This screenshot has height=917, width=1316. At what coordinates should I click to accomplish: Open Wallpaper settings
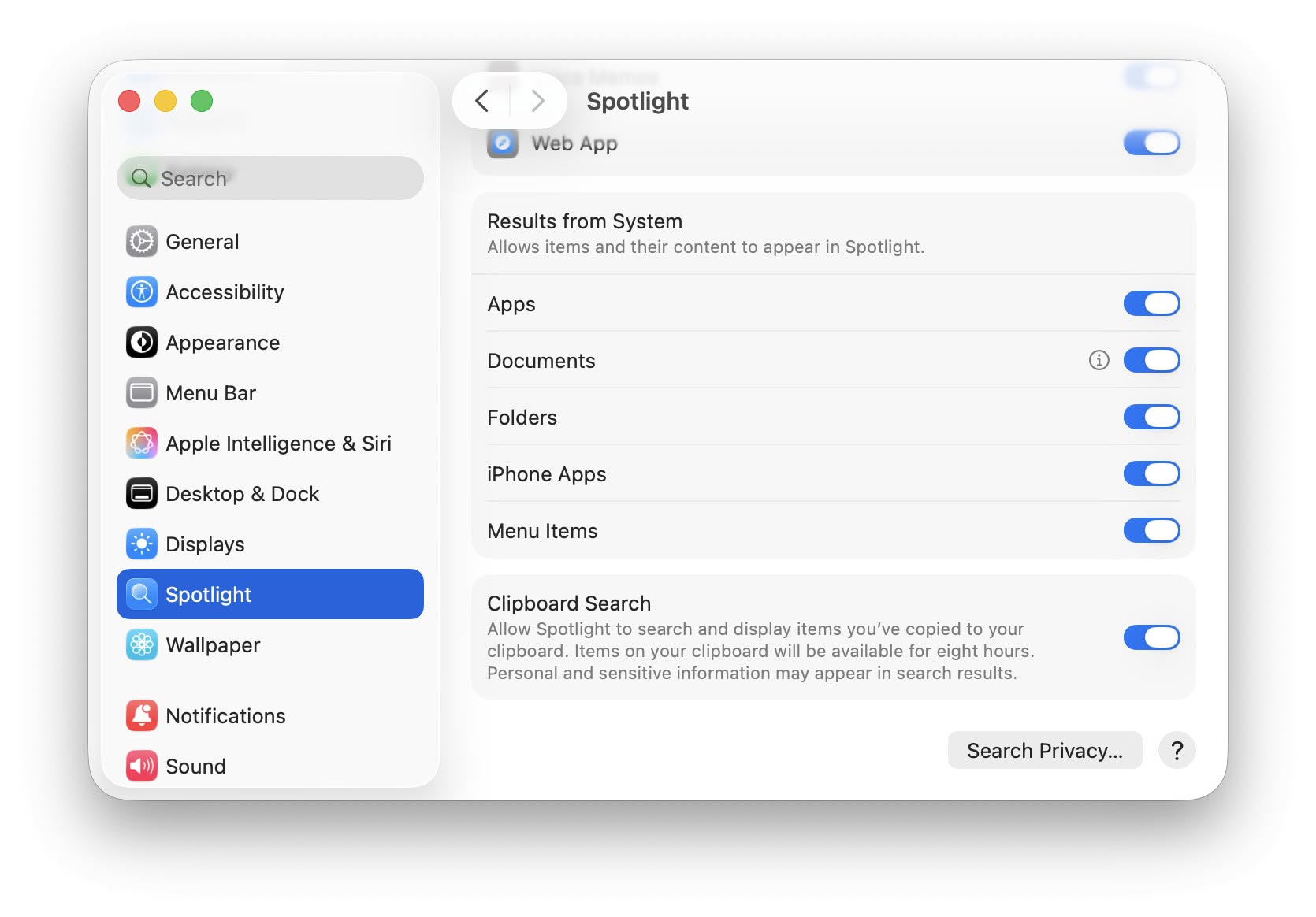[x=270, y=645]
